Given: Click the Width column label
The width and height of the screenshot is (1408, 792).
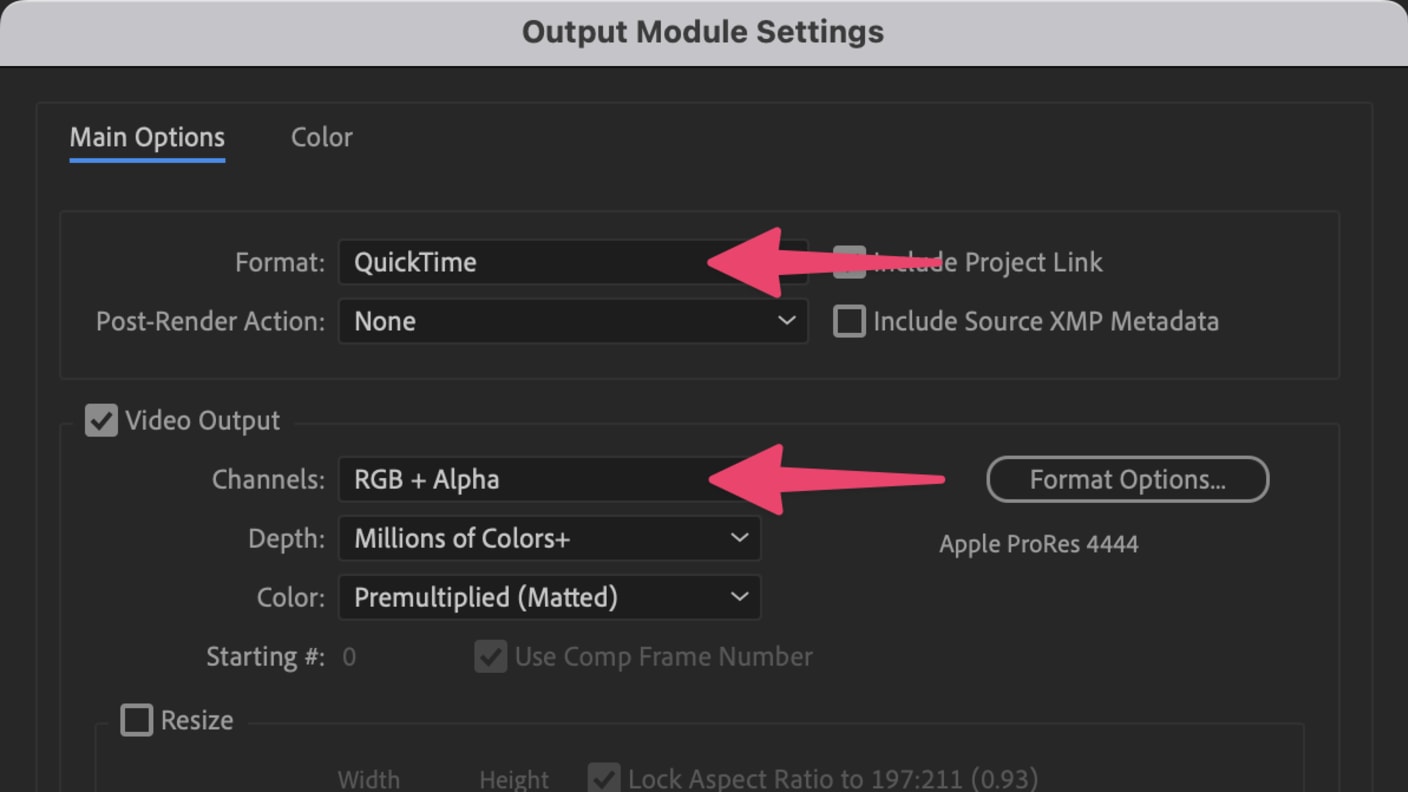Looking at the screenshot, I should [x=369, y=779].
